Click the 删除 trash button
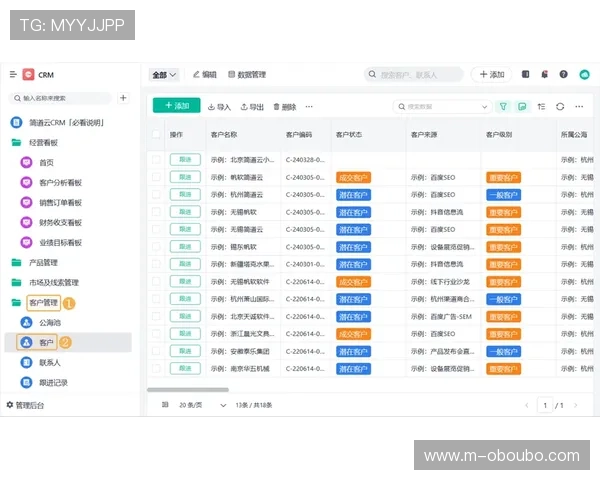This screenshot has height=480, width=600. pyautogui.click(x=285, y=107)
